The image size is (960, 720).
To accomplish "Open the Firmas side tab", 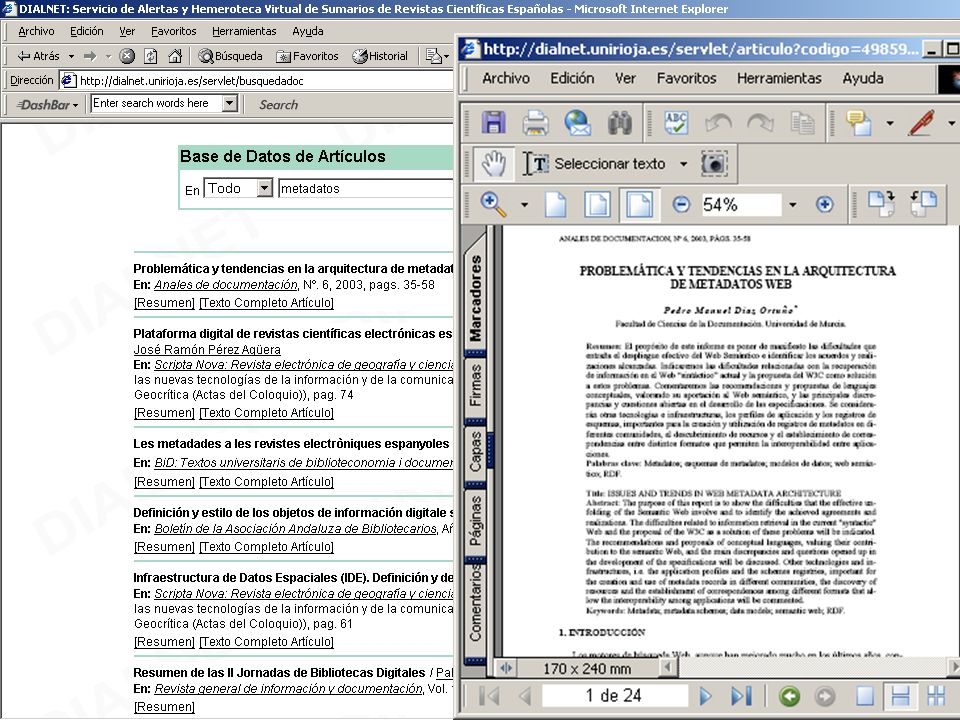I will [475, 386].
